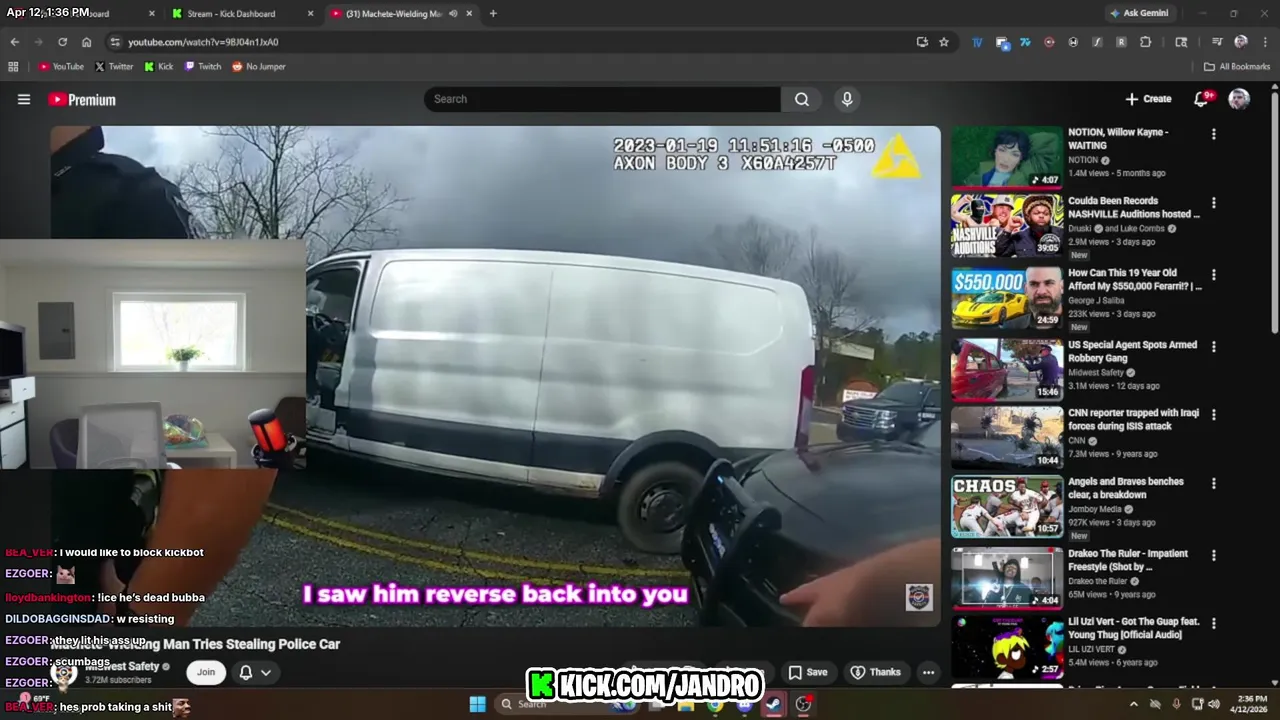Viewport: 1280px width, 720px height.
Task: Open the Twitter bookmark
Action: tap(114, 66)
